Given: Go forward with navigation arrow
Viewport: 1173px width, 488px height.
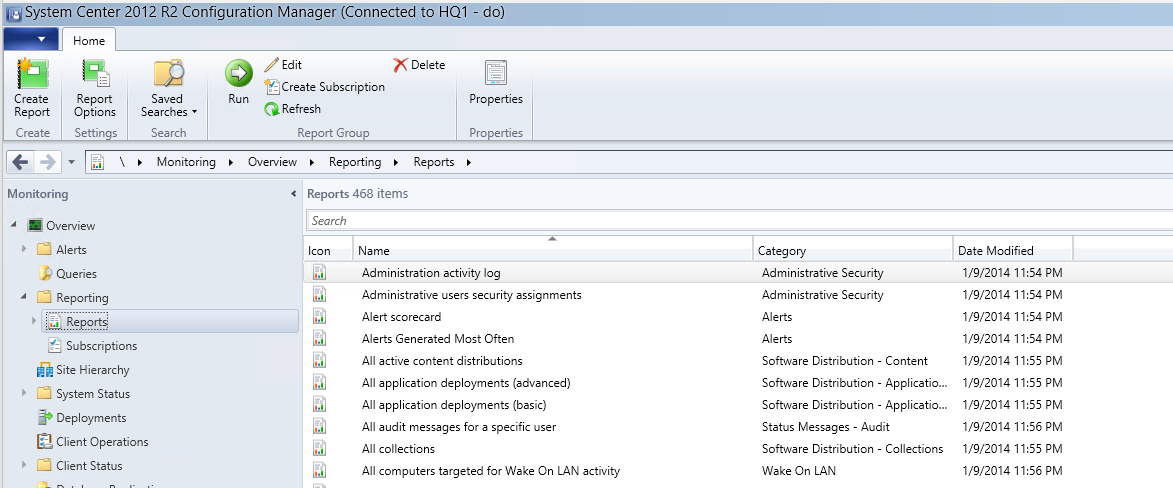Looking at the screenshot, I should click(46, 162).
